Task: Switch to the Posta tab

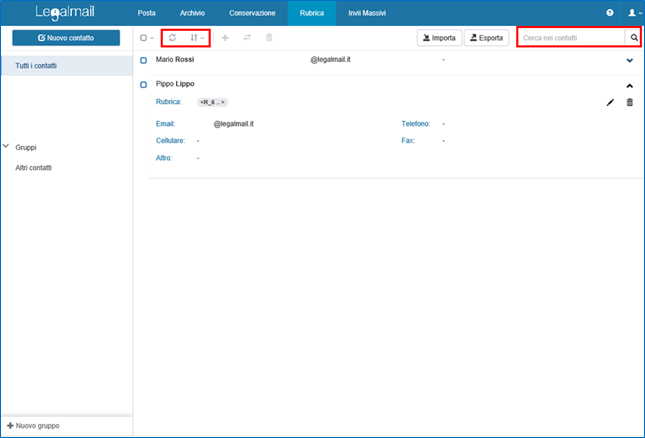Action: [146, 13]
